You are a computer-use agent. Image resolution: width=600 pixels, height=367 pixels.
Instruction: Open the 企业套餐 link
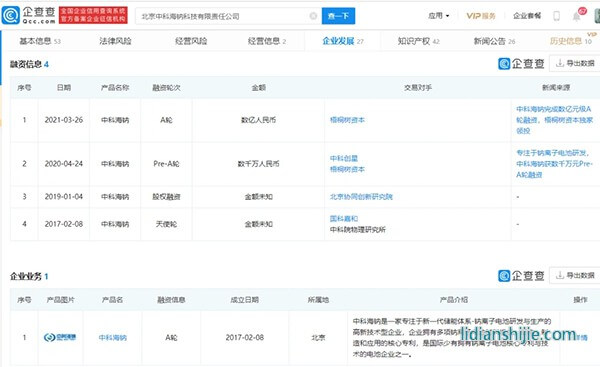527,16
